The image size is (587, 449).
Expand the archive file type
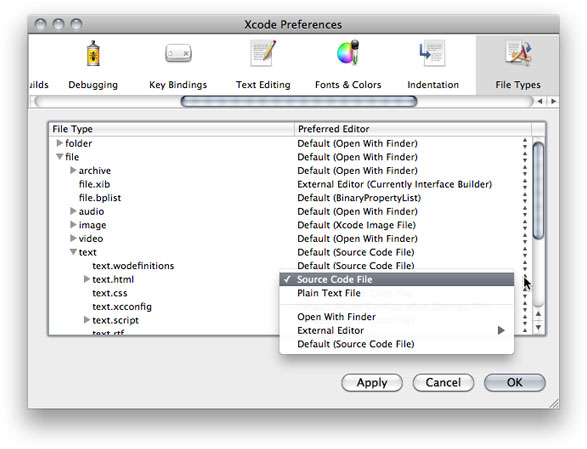coord(73,170)
